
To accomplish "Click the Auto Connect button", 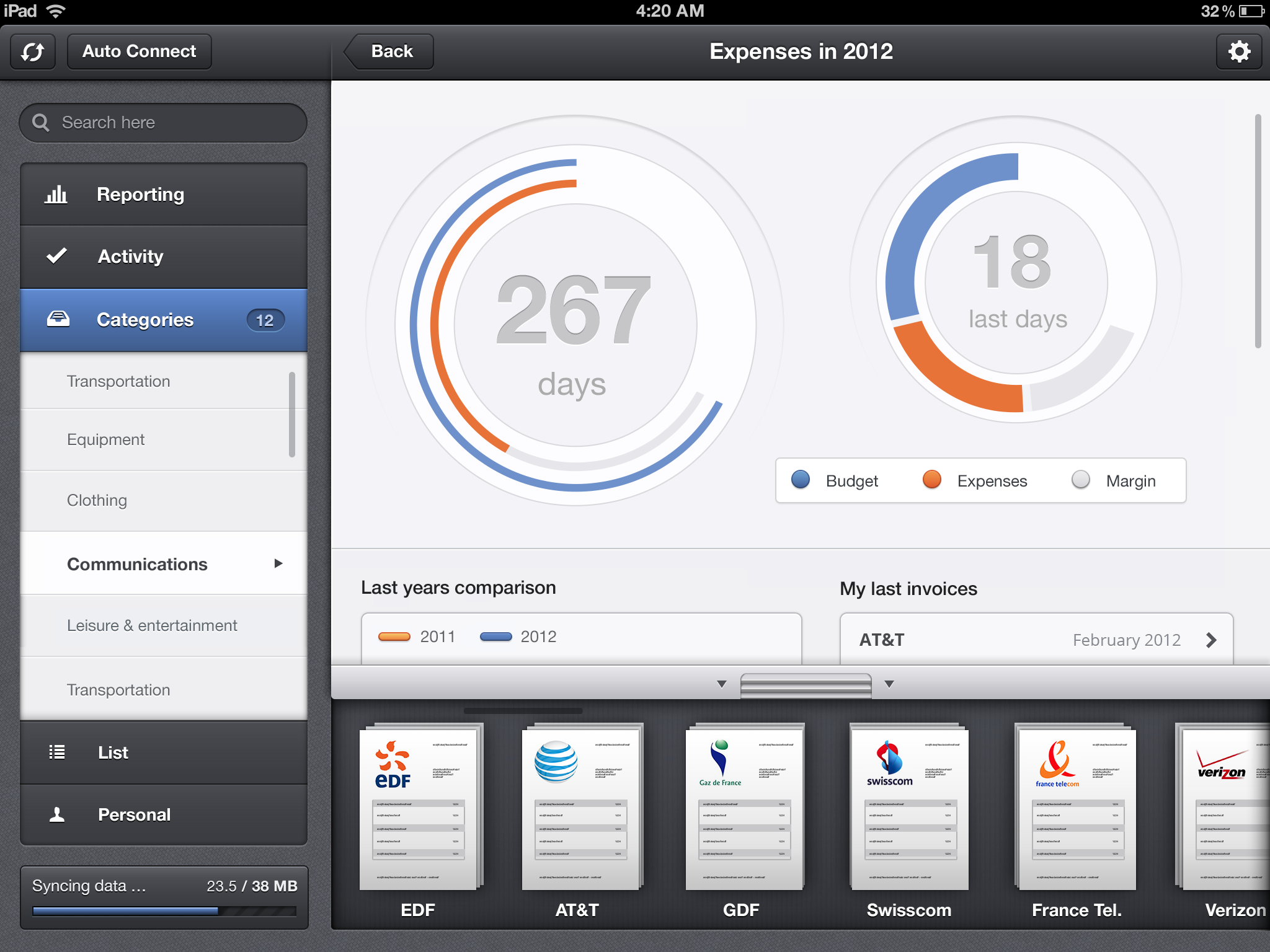I will pyautogui.click(x=140, y=51).
